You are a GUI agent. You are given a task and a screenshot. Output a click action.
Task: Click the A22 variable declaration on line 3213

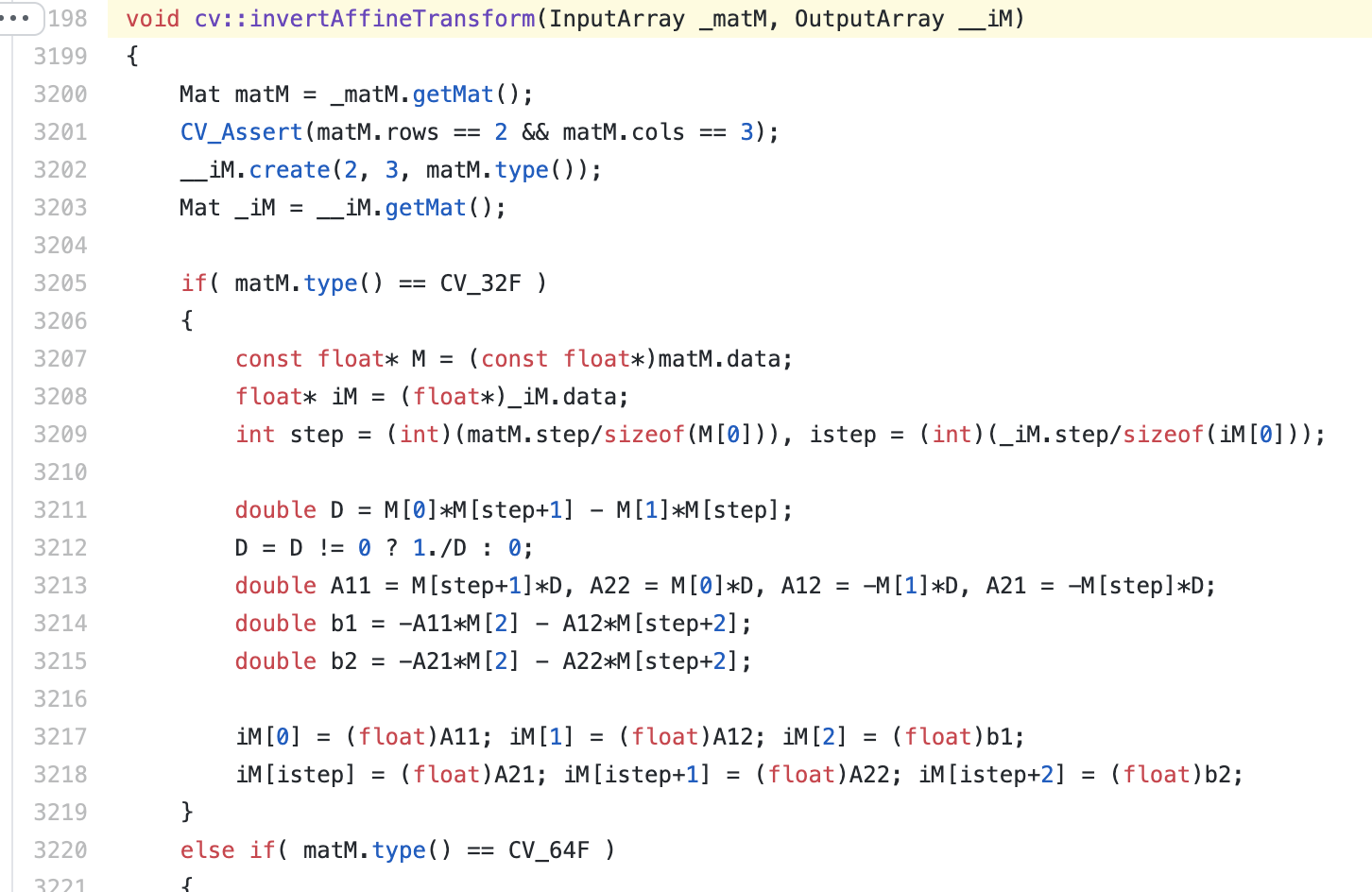click(610, 585)
